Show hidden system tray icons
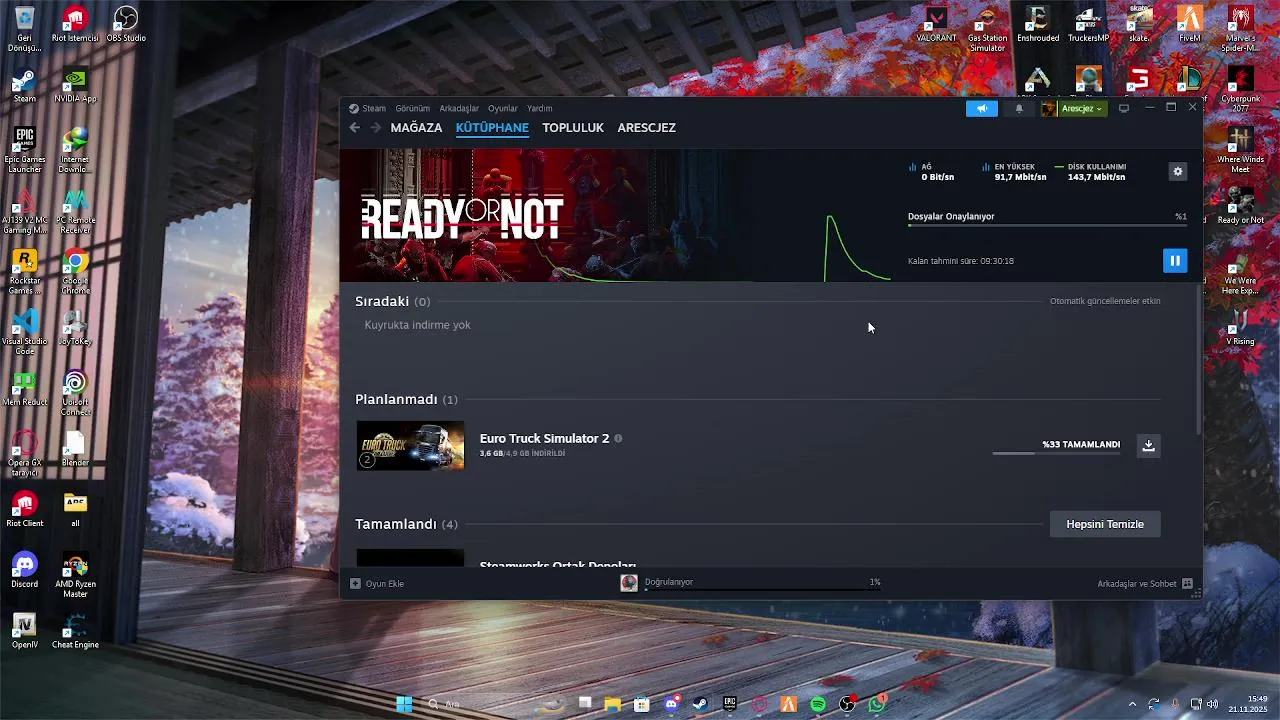 pyautogui.click(x=1132, y=704)
